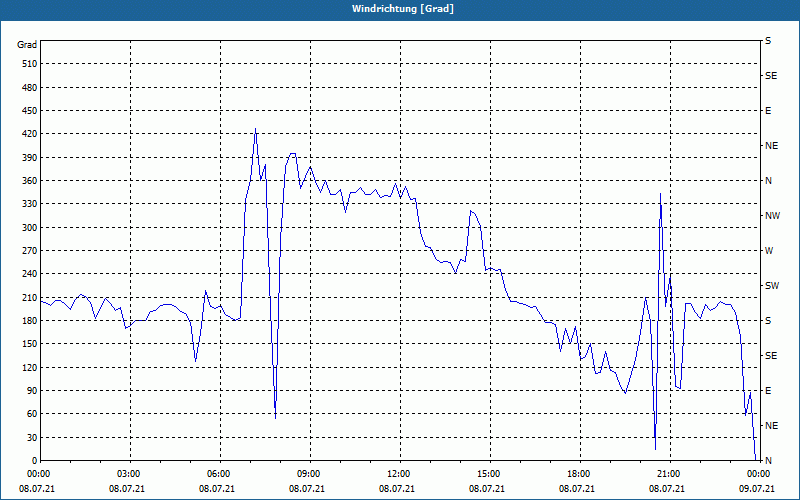Image resolution: width=800 pixels, height=500 pixels.
Task: Select the SW compass label
Action: (x=772, y=286)
